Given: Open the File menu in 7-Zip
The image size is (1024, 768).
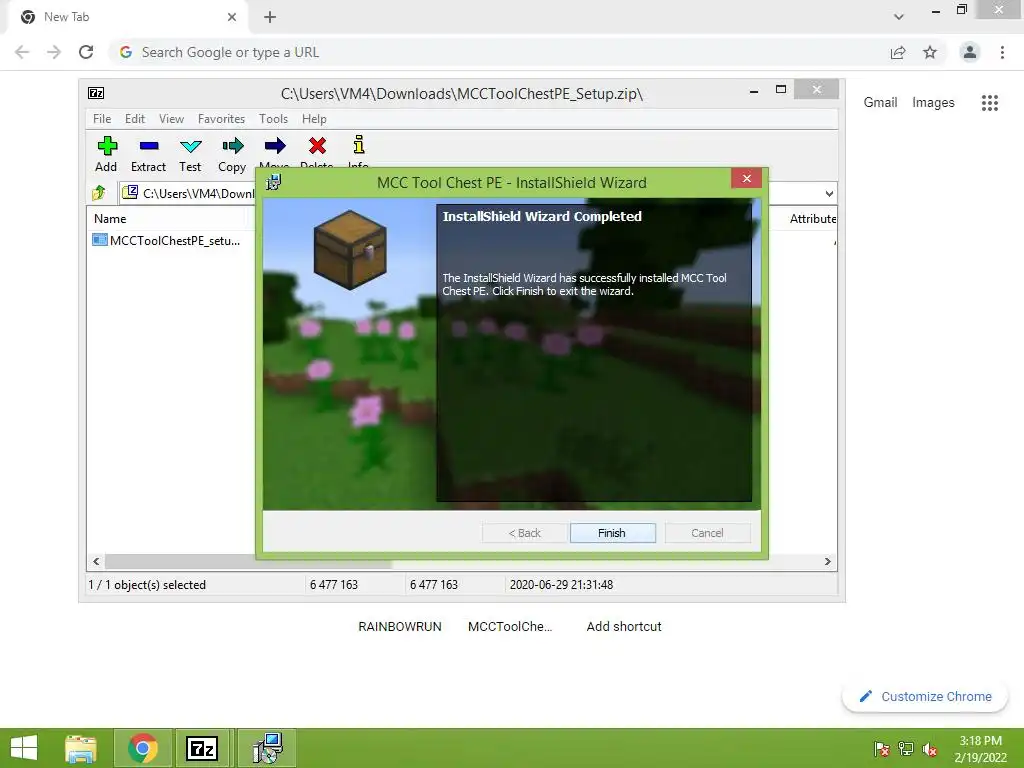Looking at the screenshot, I should (102, 119).
